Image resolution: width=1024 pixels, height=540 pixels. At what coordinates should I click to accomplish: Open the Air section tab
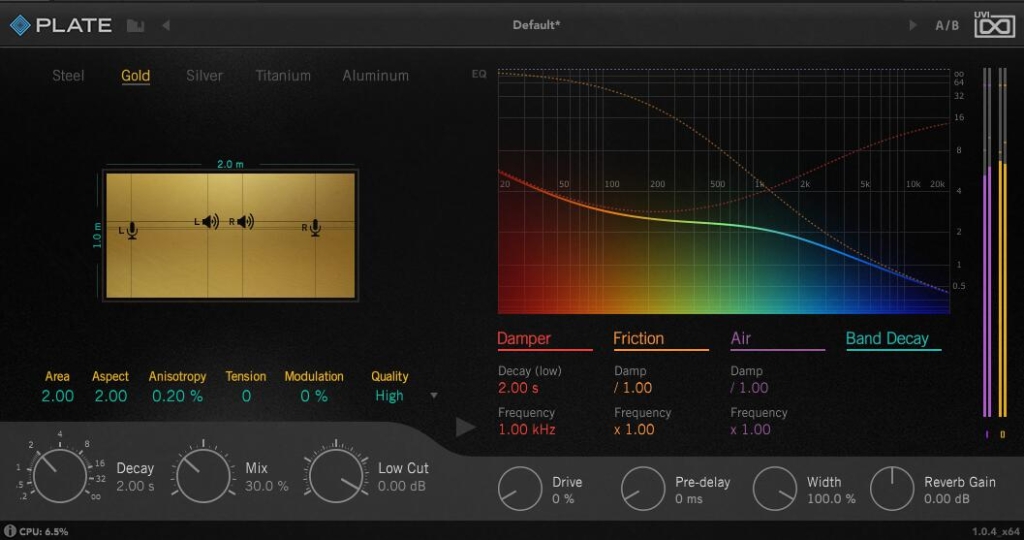tap(741, 338)
